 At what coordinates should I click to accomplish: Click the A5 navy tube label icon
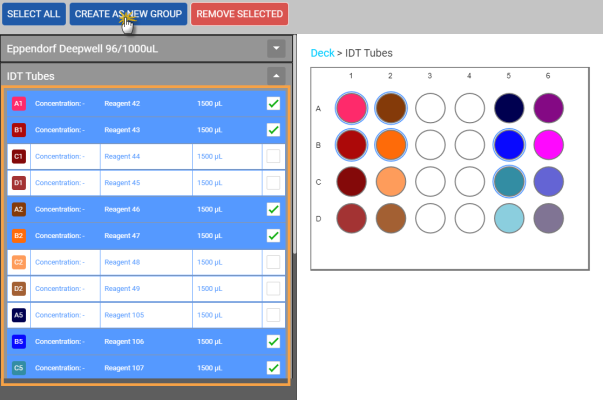(x=18, y=315)
